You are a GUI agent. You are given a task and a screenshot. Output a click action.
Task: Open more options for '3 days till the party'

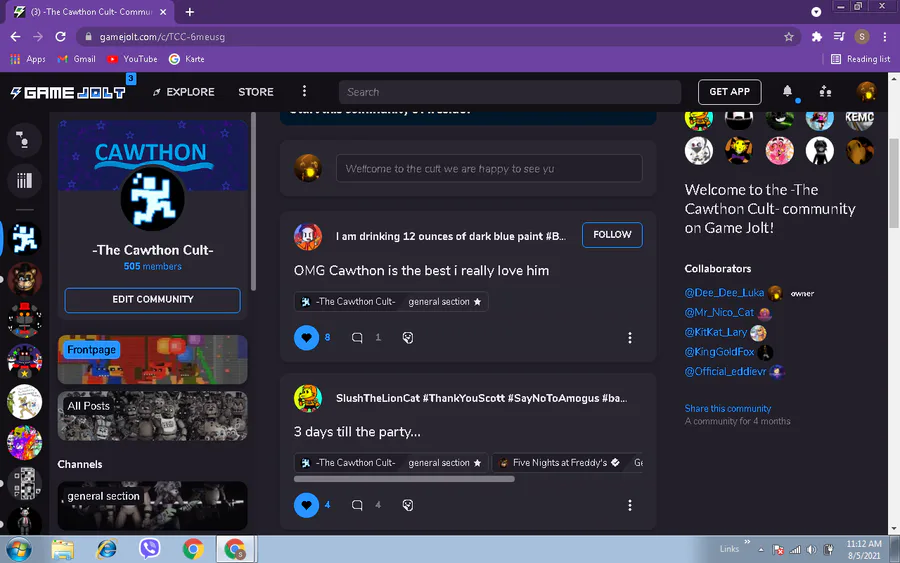point(630,505)
